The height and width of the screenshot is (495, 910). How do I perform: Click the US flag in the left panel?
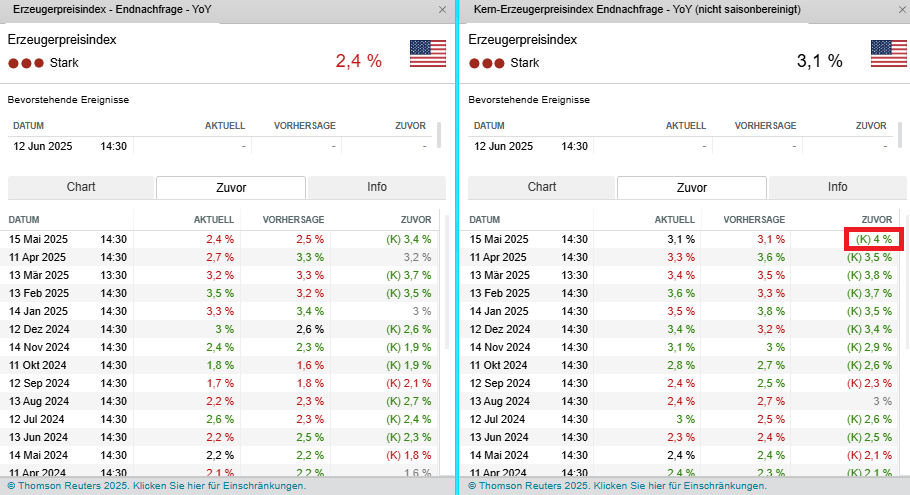428,53
